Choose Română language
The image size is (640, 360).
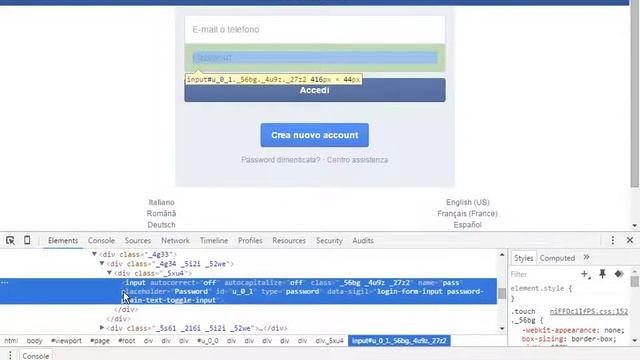coord(161,213)
